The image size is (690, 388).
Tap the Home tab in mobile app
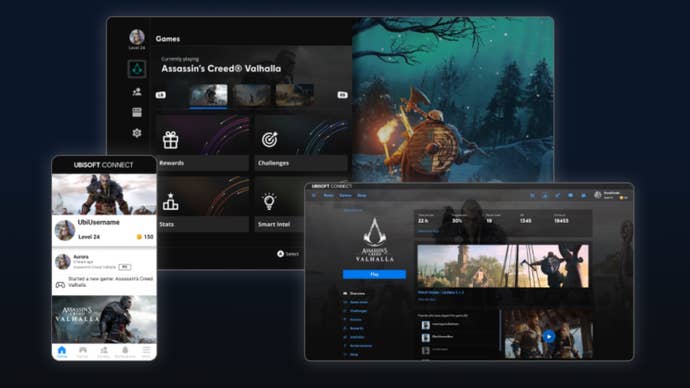pyautogui.click(x=62, y=352)
